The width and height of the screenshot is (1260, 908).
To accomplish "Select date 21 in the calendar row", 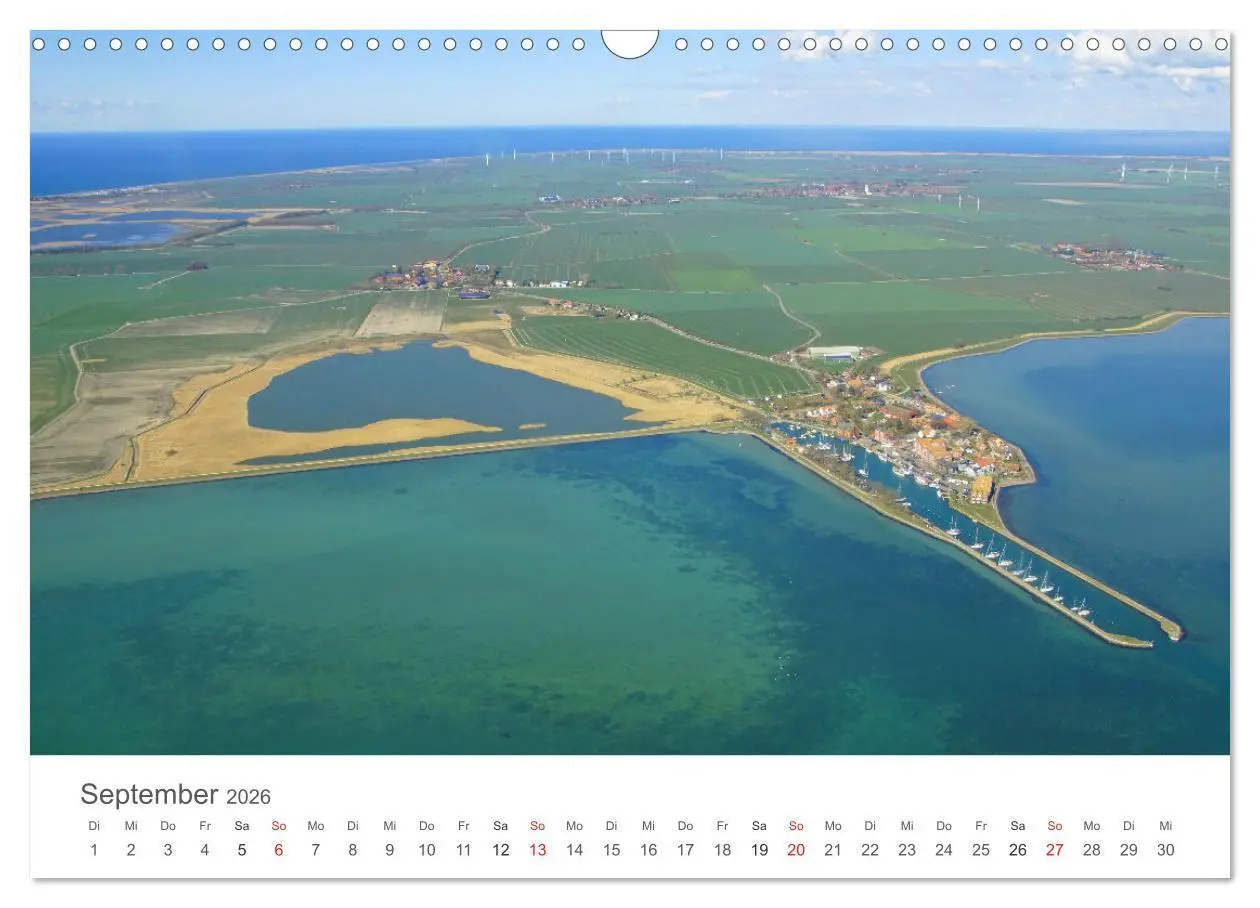I will click(834, 850).
